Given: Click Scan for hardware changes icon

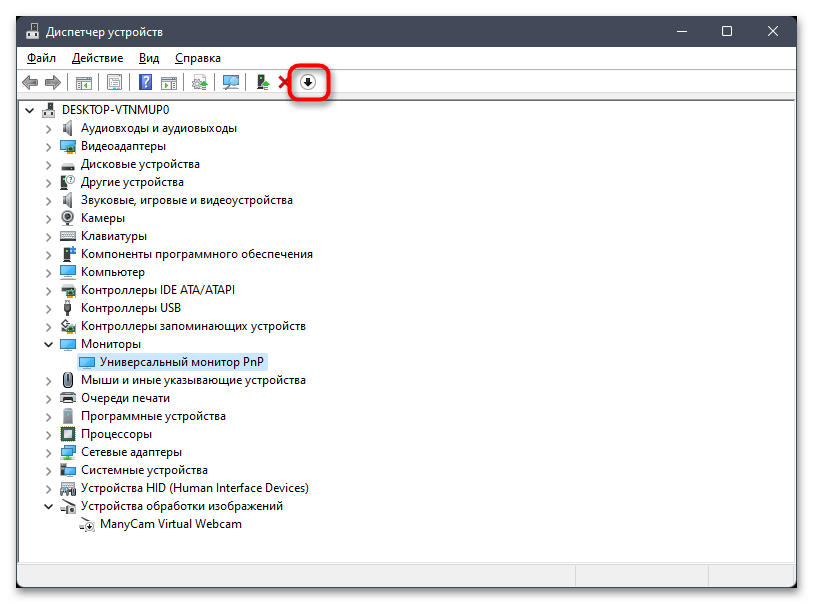Looking at the screenshot, I should point(231,82).
